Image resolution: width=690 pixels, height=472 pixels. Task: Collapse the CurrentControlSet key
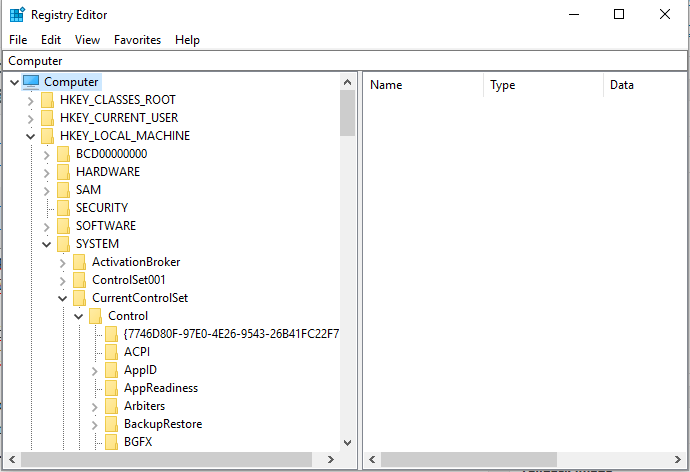[62, 299]
